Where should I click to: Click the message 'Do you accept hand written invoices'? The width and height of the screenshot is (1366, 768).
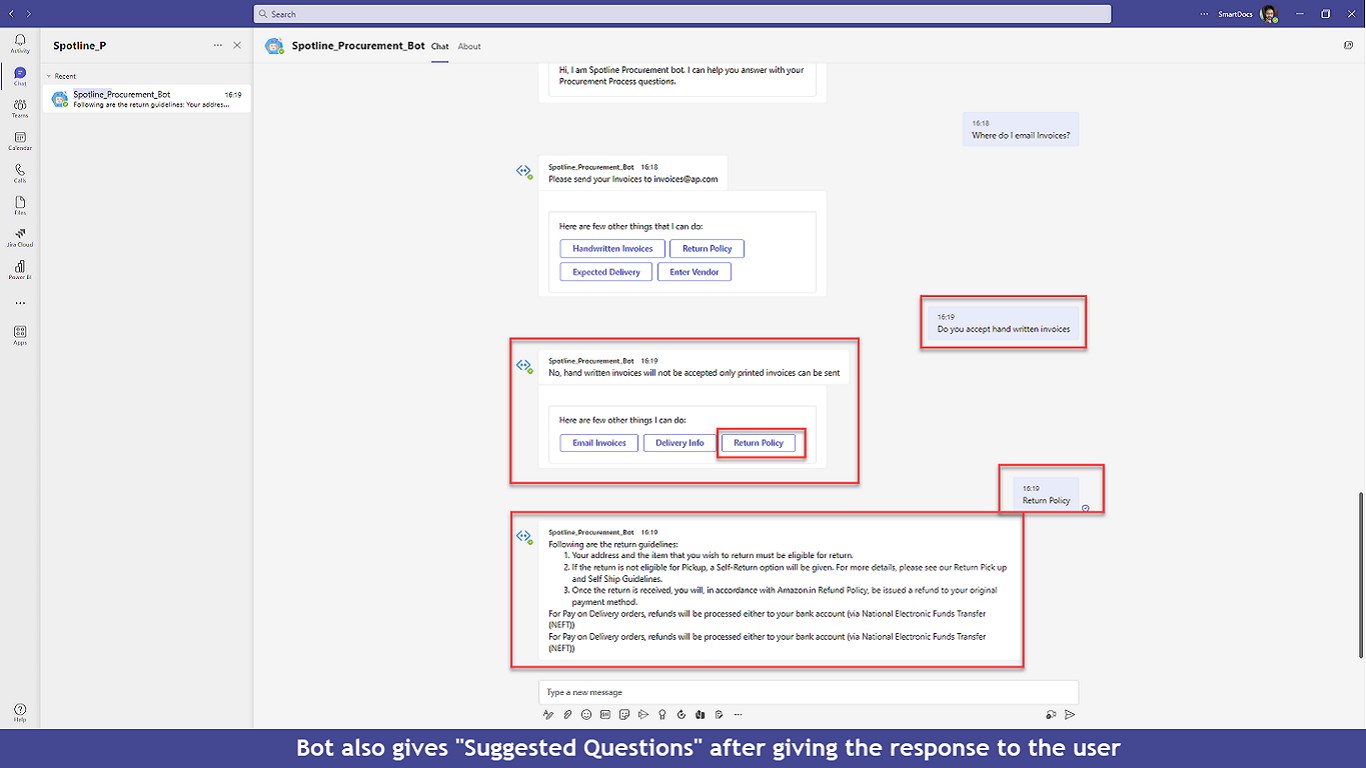1003,324
